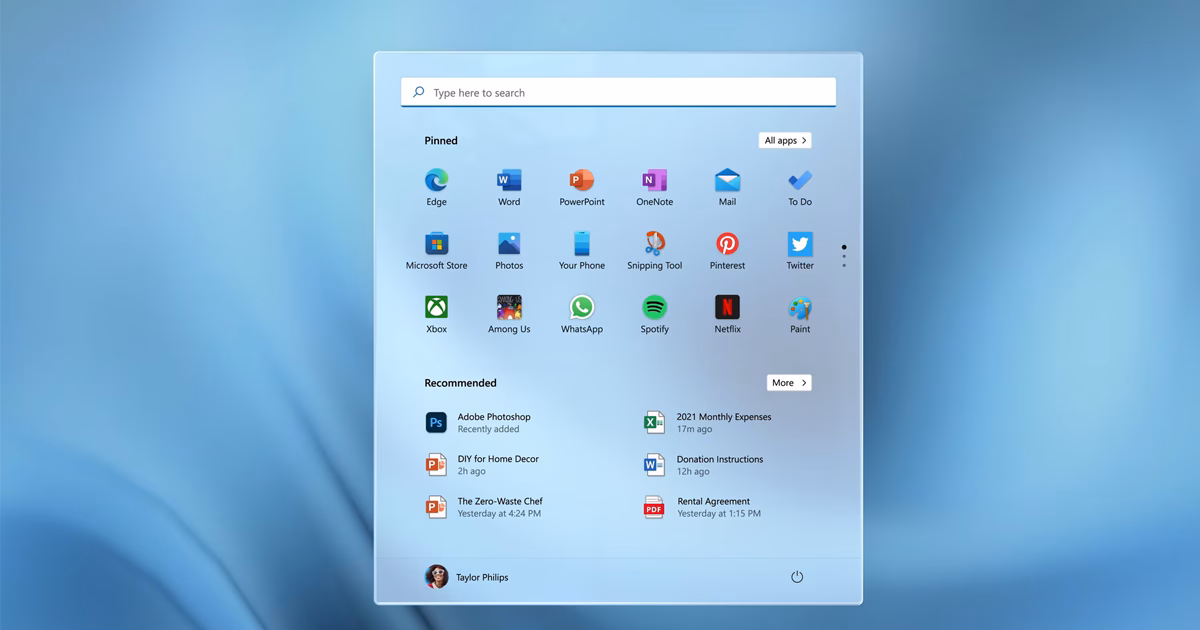Click the All apps button

(x=785, y=141)
